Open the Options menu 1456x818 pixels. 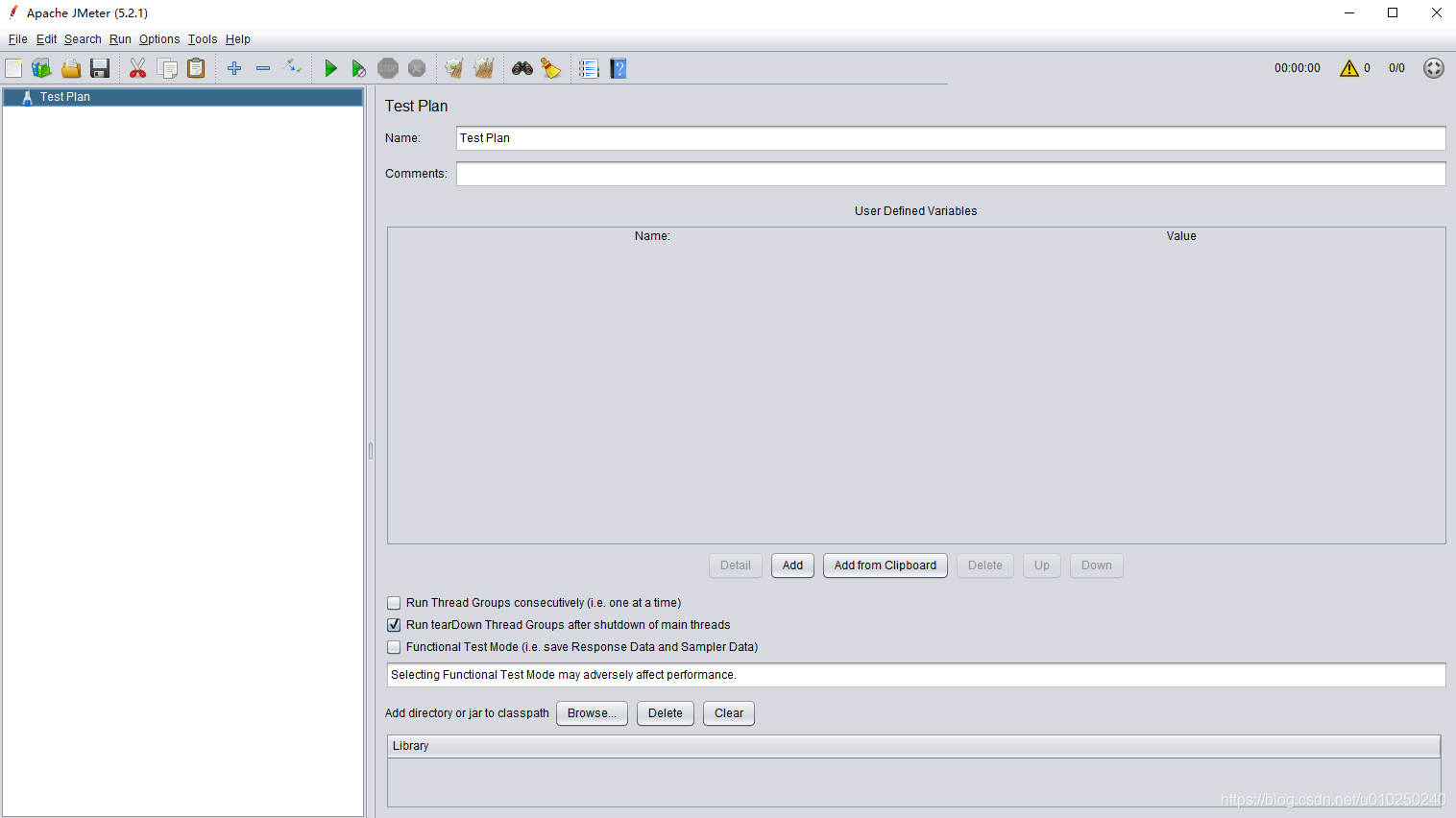pyautogui.click(x=159, y=39)
